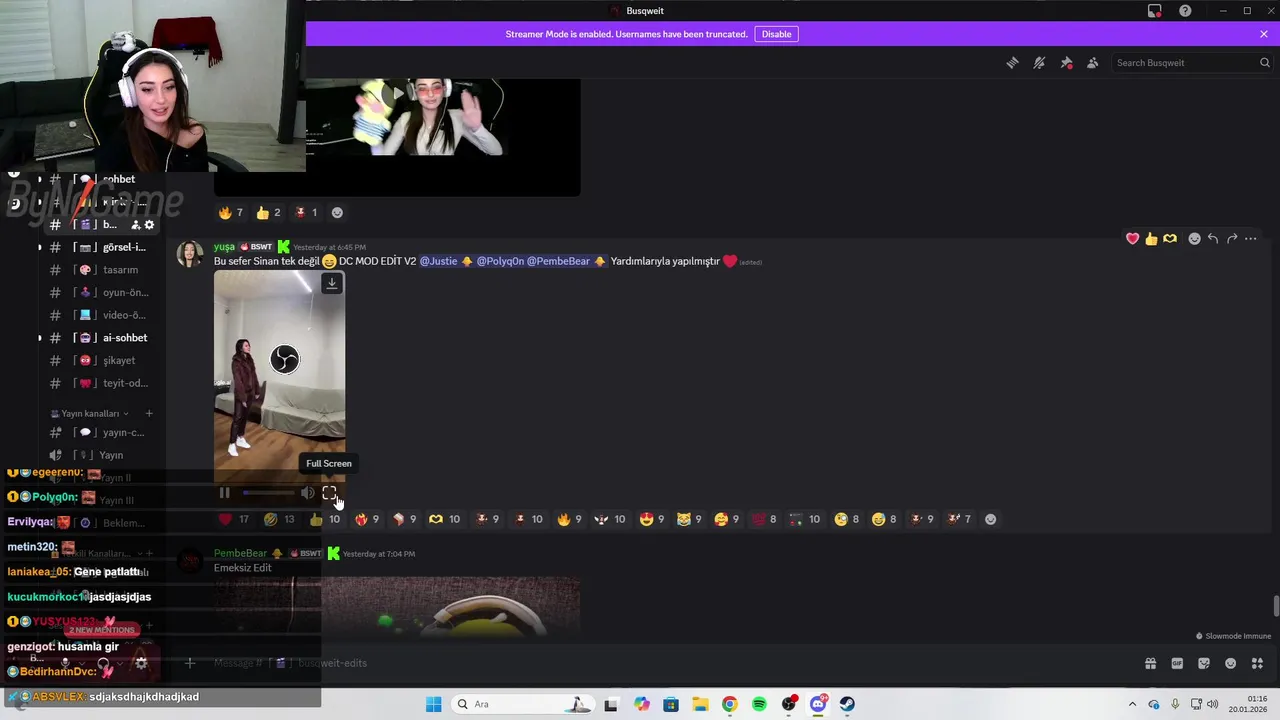Click the Windows Start button
1280x720 pixels.
[x=433, y=704]
